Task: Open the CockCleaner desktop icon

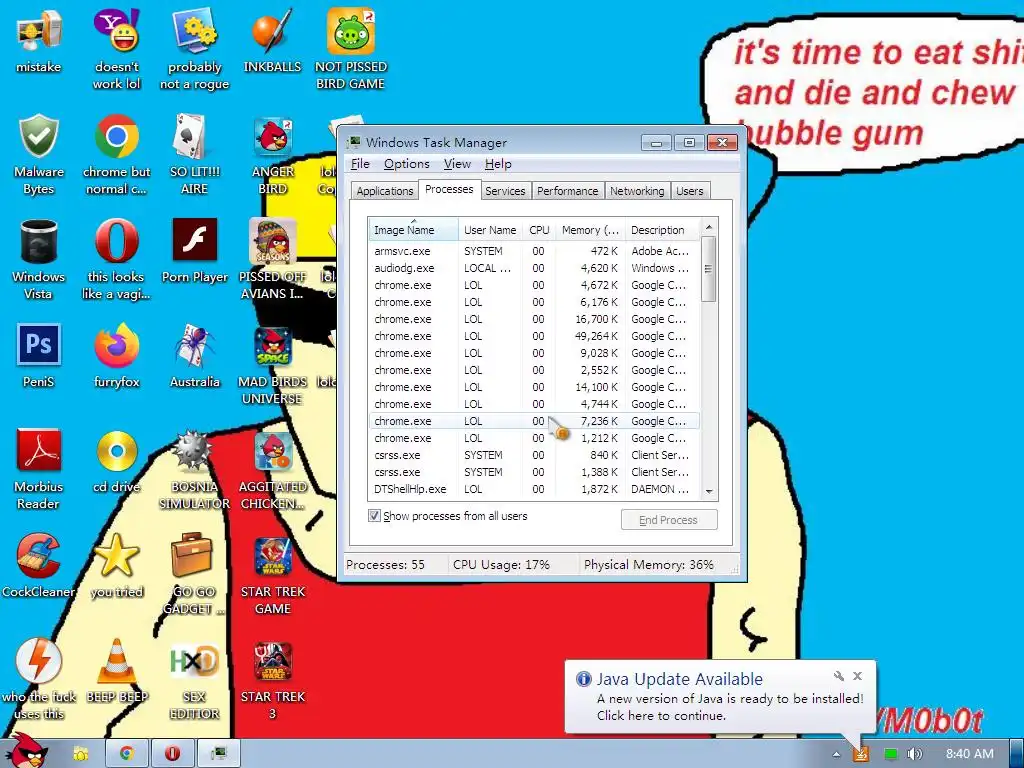Action: tap(39, 566)
